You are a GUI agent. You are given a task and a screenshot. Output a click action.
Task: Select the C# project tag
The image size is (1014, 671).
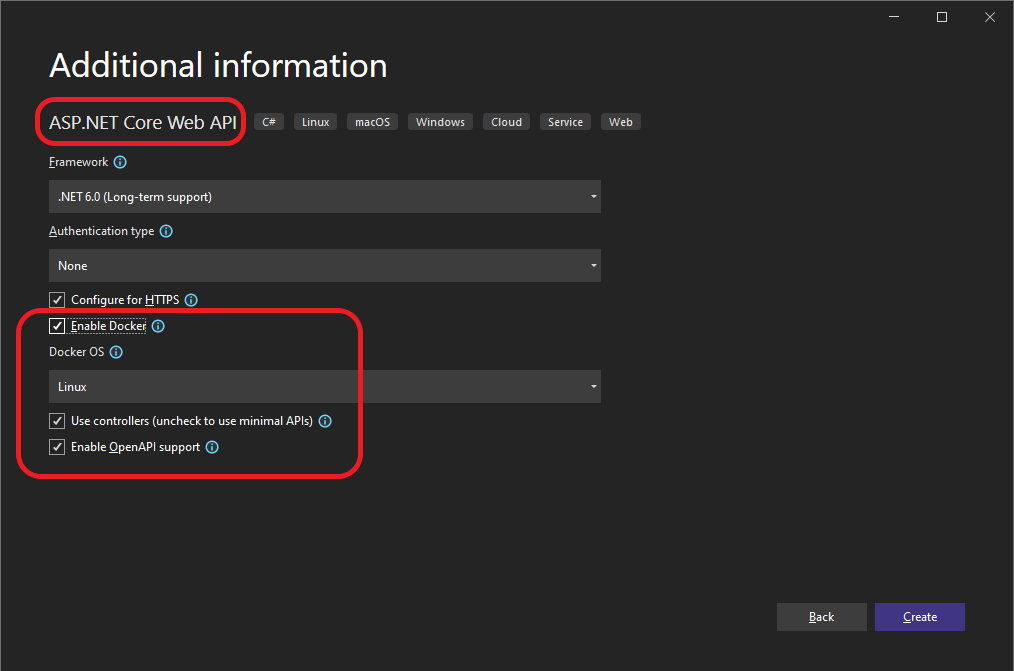coord(268,121)
